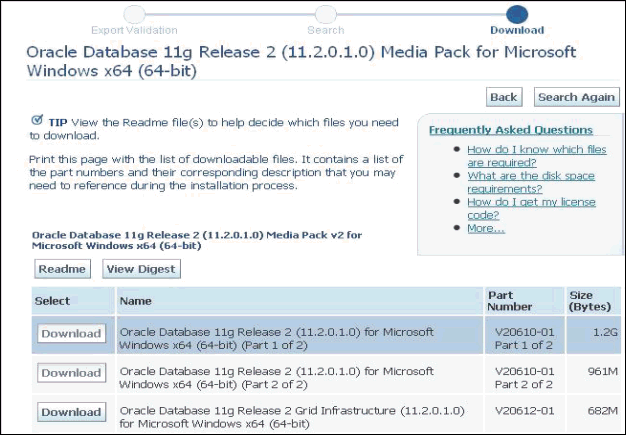Viewport: 626px width, 435px height.
Task: Open 'What are the disk space requirements?' link
Action: pos(531,182)
